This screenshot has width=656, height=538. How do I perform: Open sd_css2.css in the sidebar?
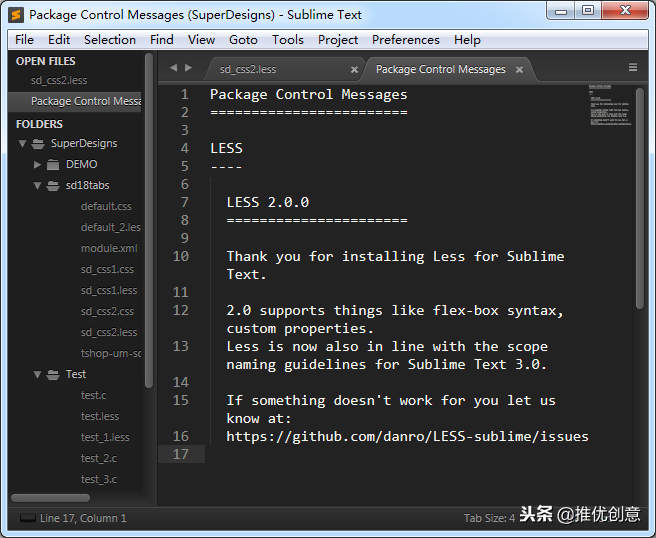point(107,311)
